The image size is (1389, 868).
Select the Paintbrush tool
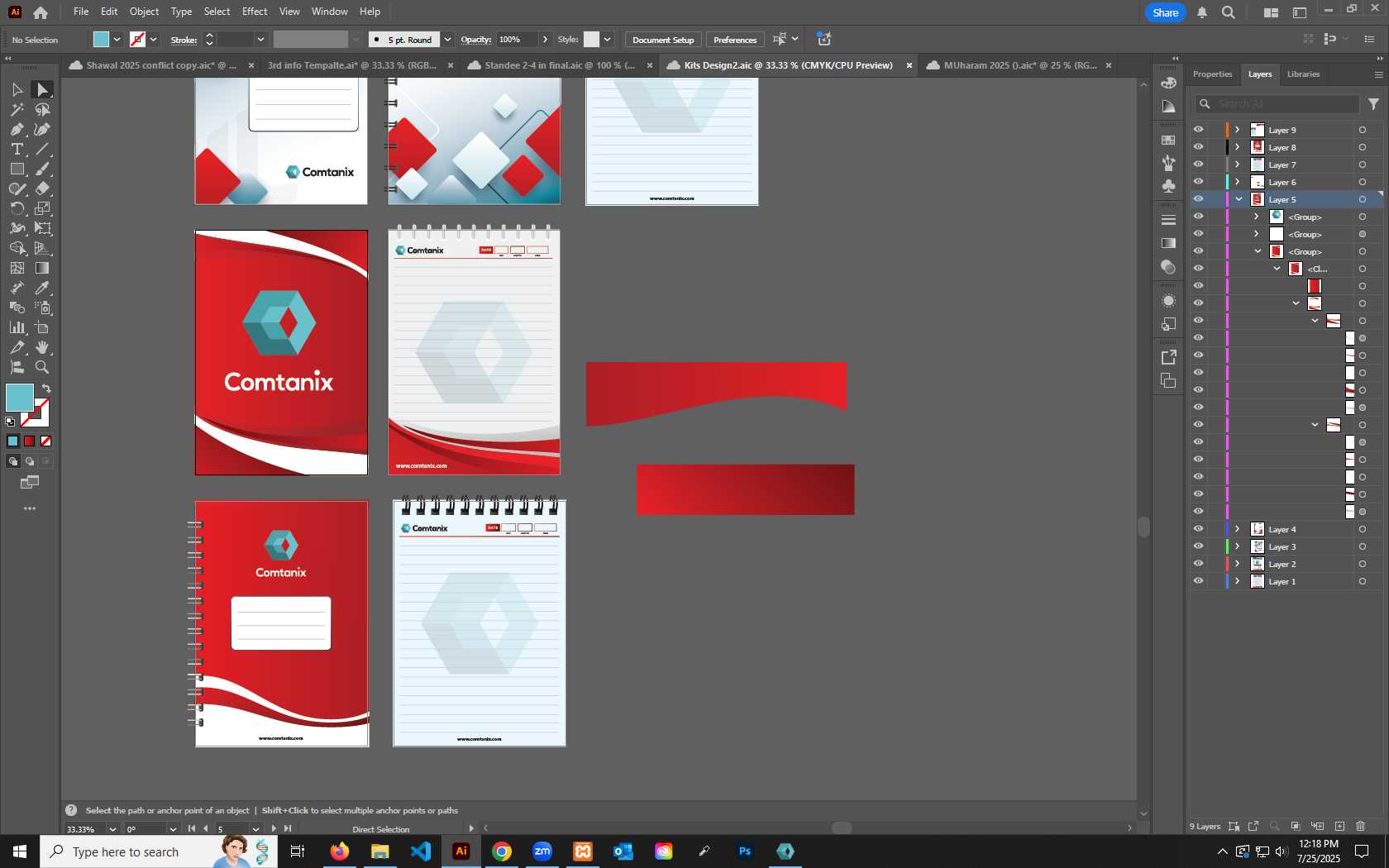click(x=42, y=169)
